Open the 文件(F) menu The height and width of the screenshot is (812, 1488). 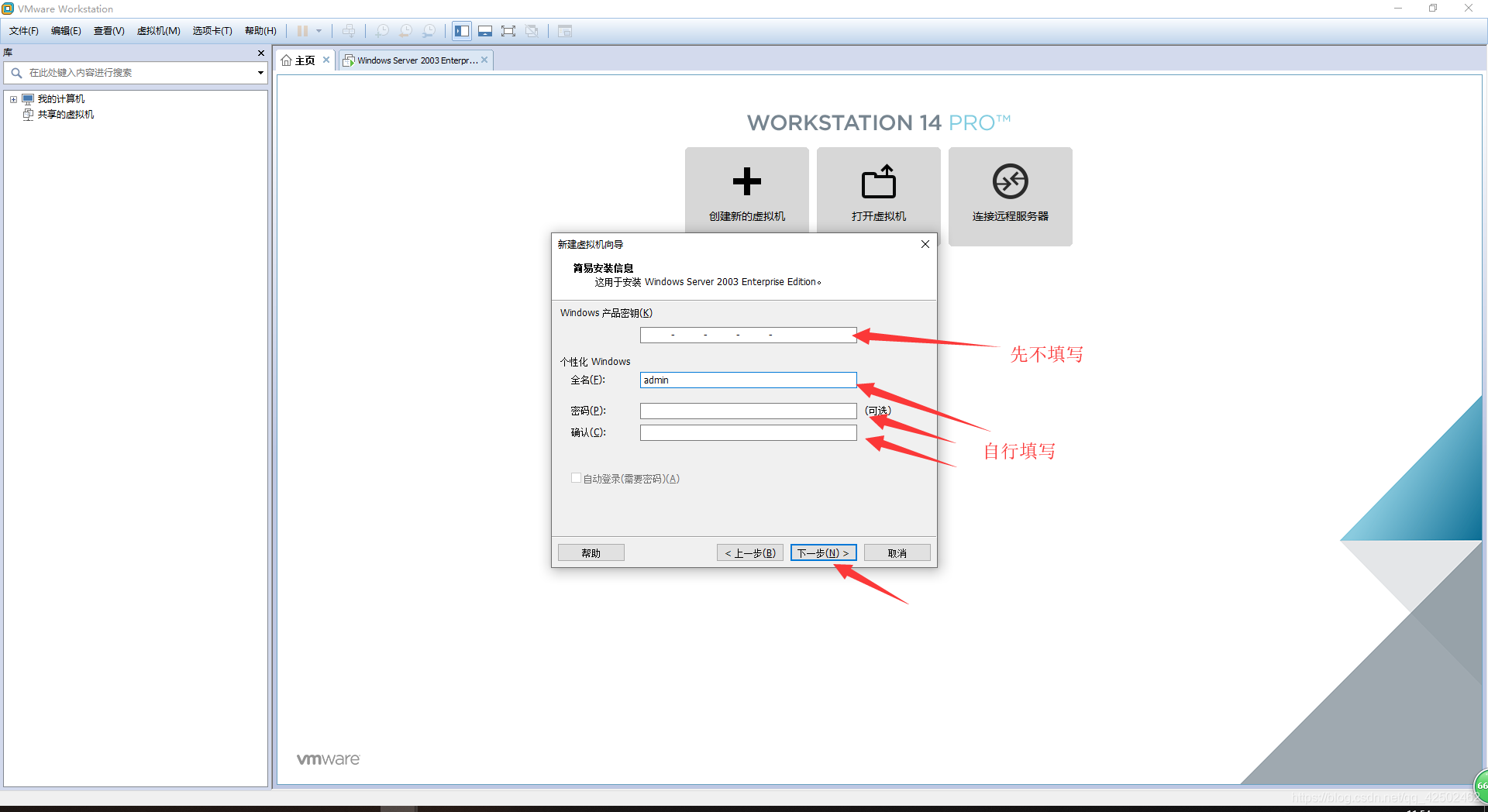24,31
